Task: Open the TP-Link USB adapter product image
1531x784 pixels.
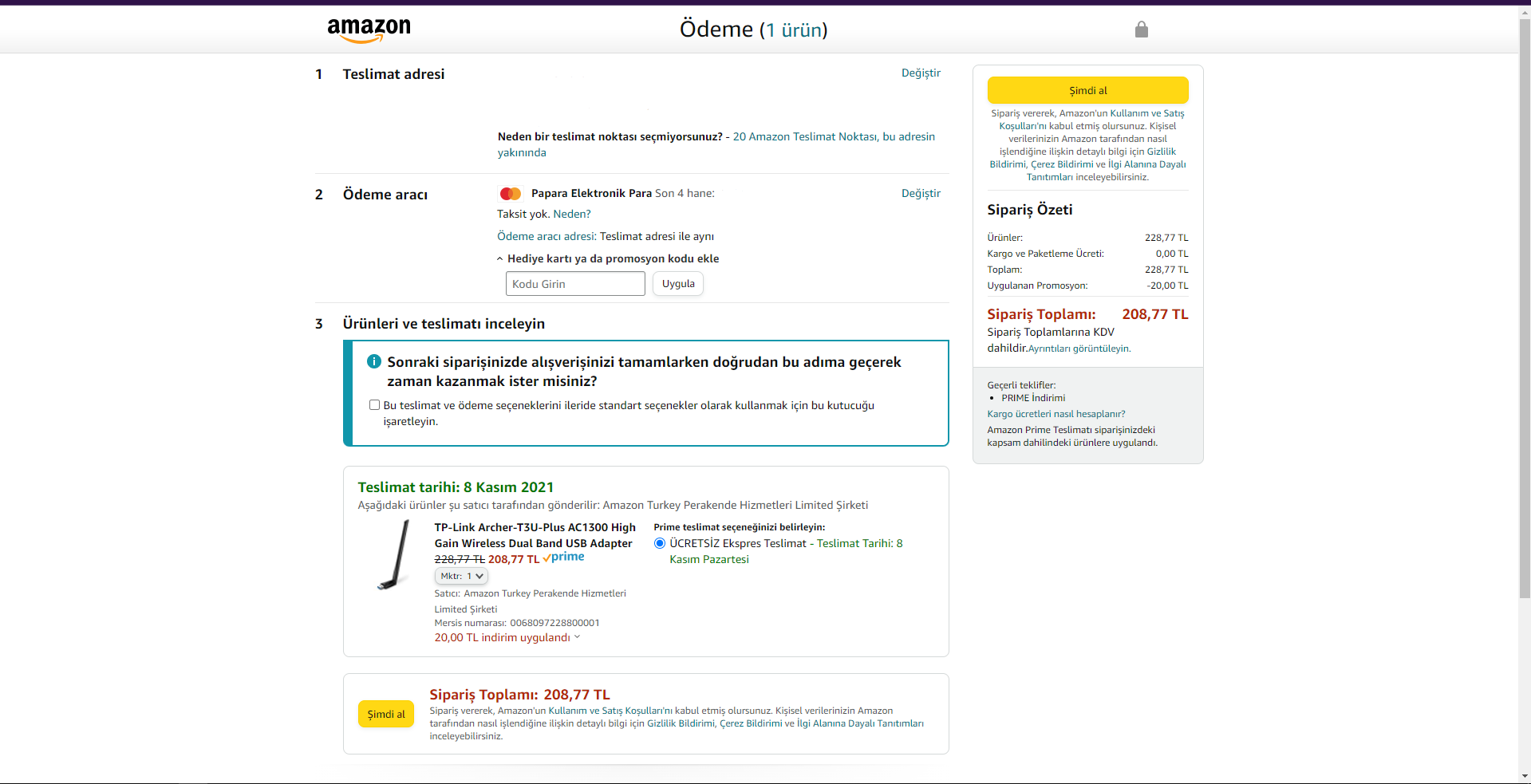Action: point(394,555)
